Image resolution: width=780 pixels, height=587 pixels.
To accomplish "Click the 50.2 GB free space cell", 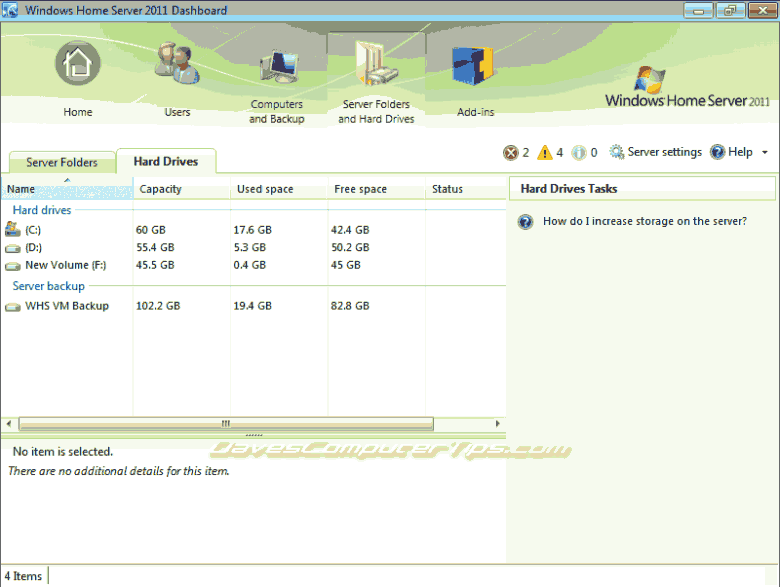I will 350,247.
